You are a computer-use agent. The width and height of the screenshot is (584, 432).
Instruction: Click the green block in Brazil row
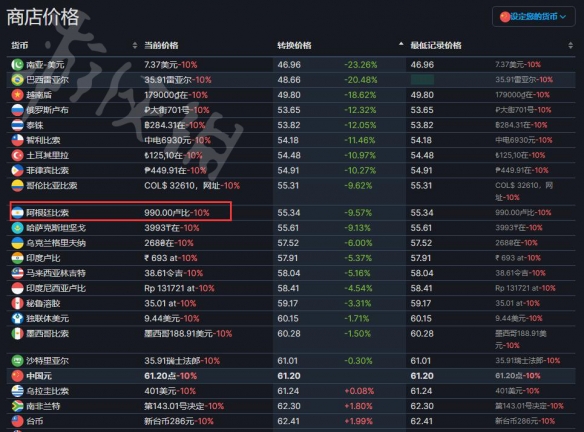[422, 79]
